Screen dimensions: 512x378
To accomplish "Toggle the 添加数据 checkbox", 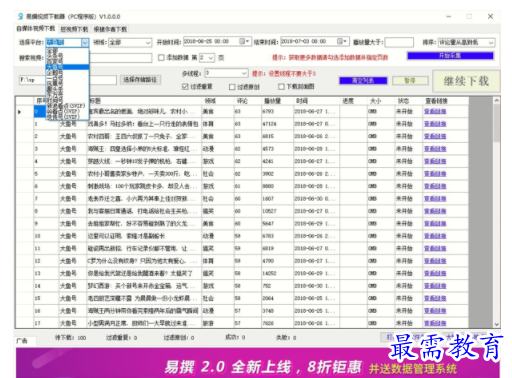I will click(x=161, y=58).
